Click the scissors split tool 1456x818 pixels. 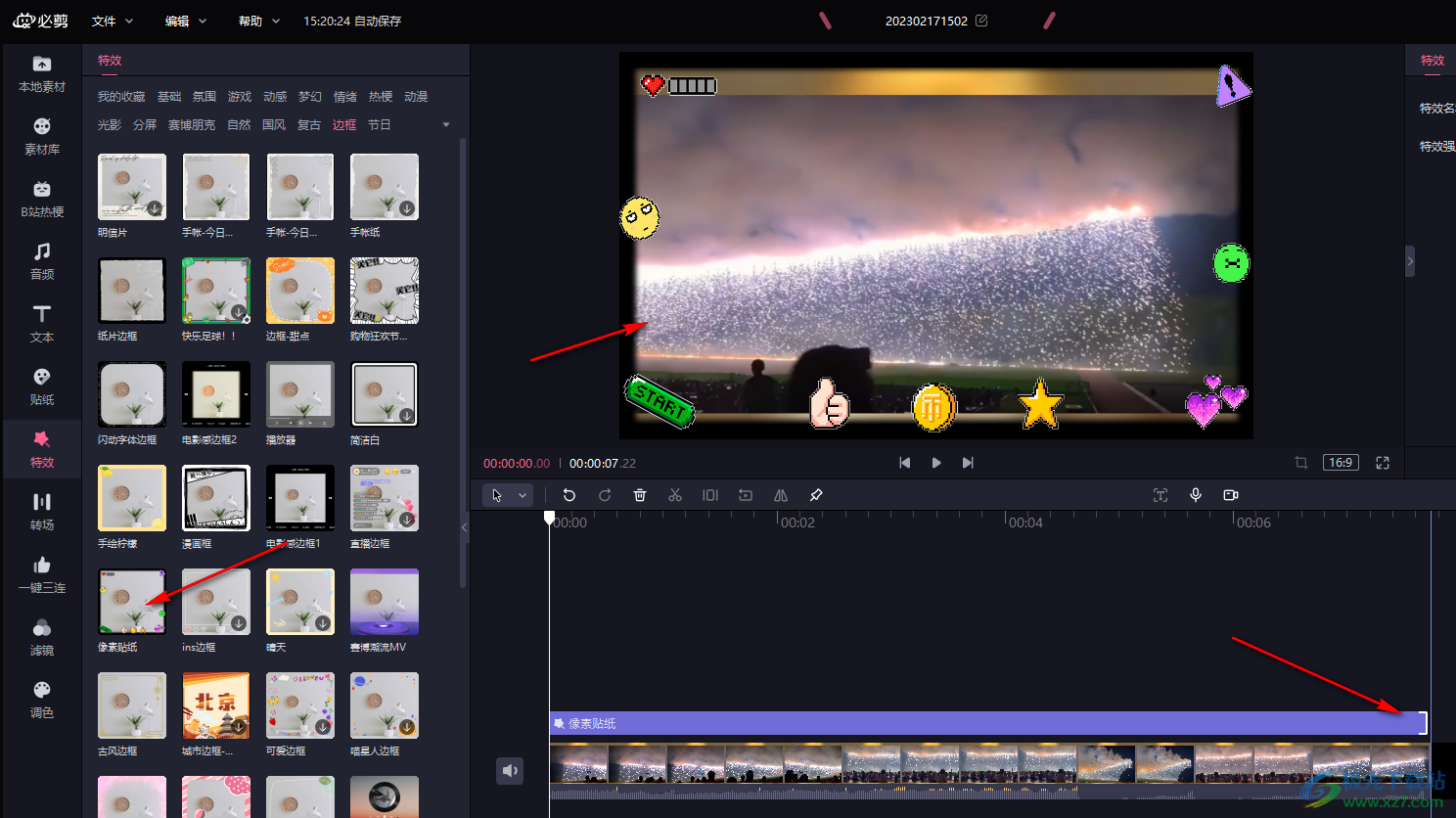675,495
